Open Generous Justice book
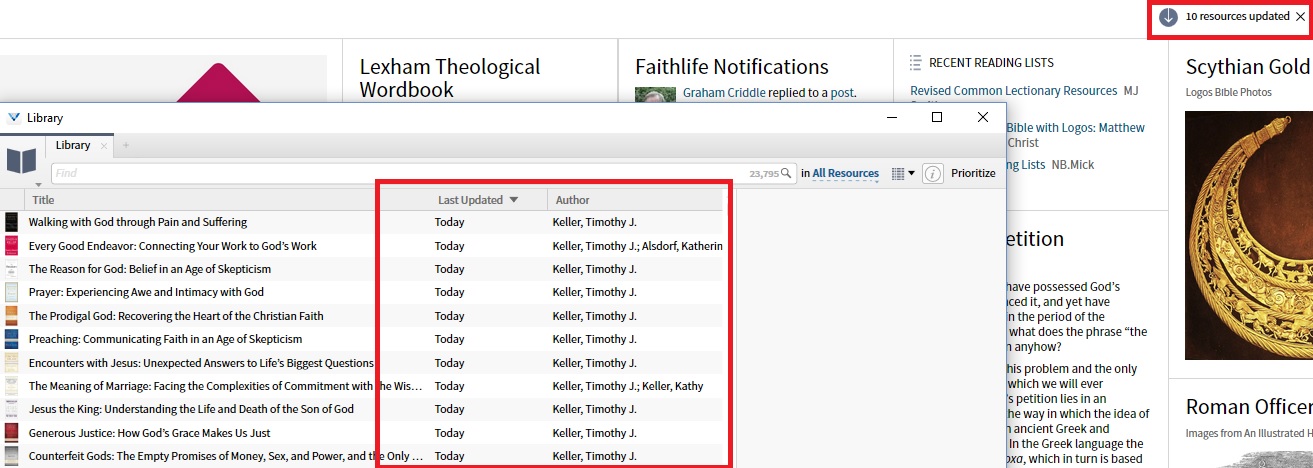The image size is (1313, 468). (149, 433)
